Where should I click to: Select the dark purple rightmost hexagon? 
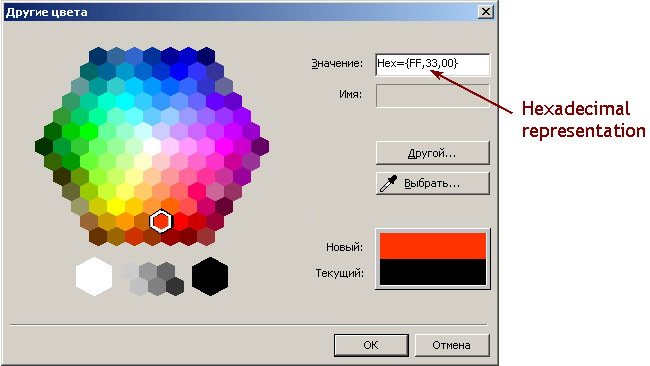(260, 147)
